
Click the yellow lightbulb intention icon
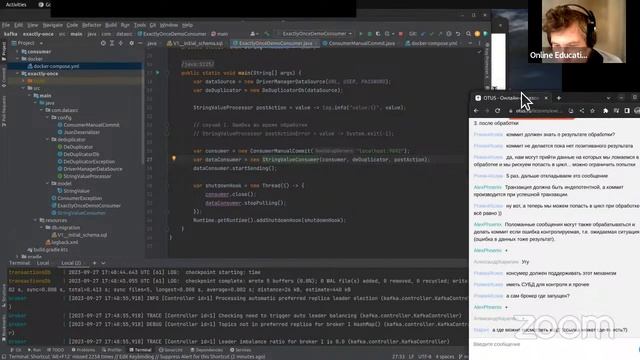pyautogui.click(x=174, y=158)
